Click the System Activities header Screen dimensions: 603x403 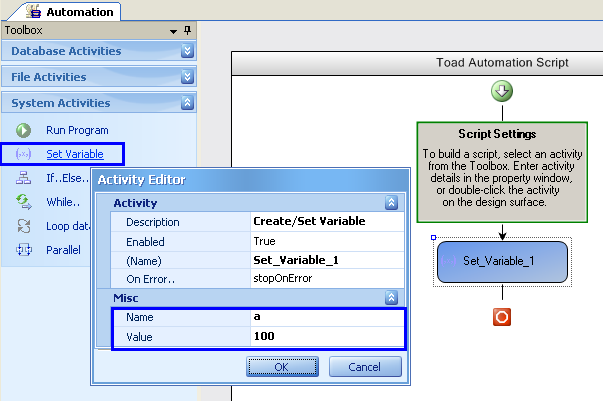99,103
